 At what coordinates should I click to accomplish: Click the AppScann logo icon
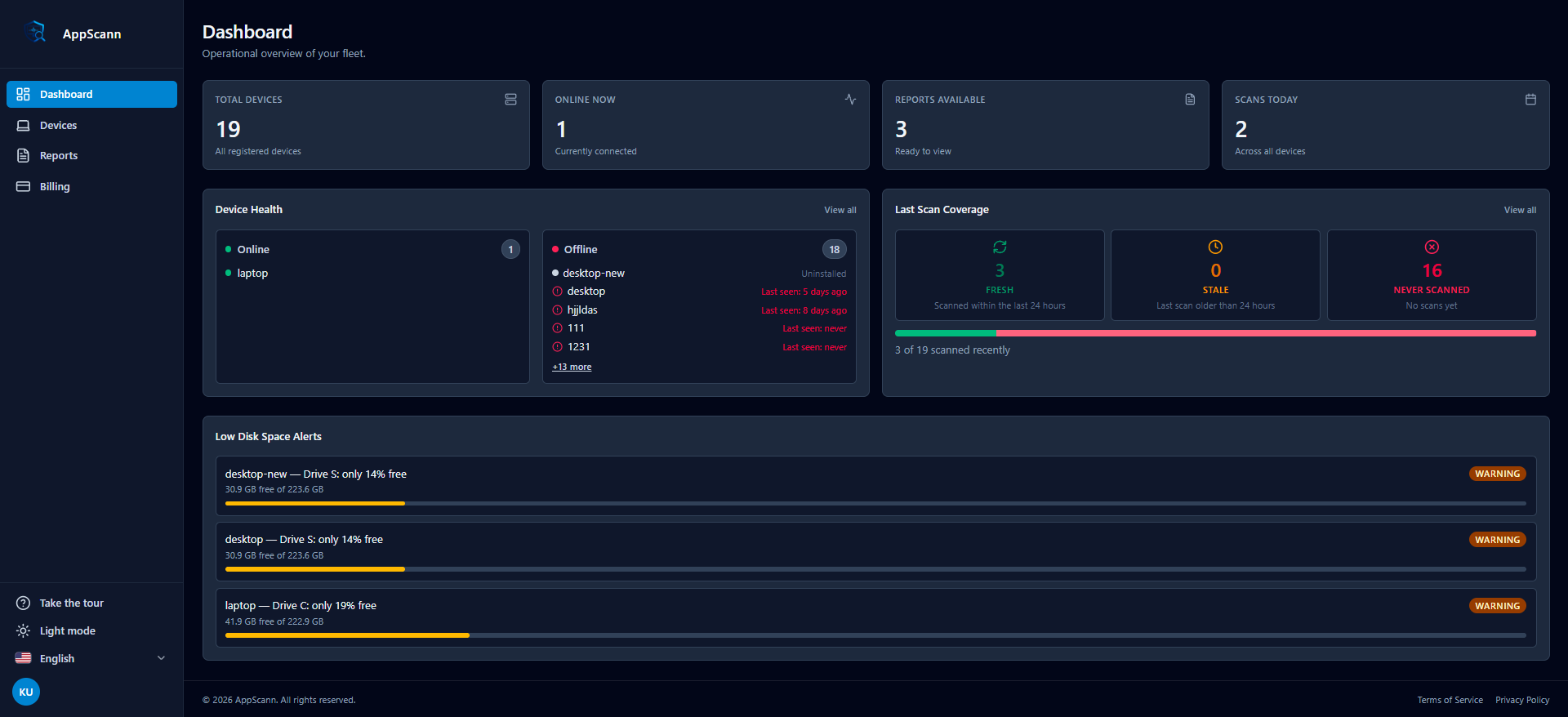pyautogui.click(x=37, y=33)
